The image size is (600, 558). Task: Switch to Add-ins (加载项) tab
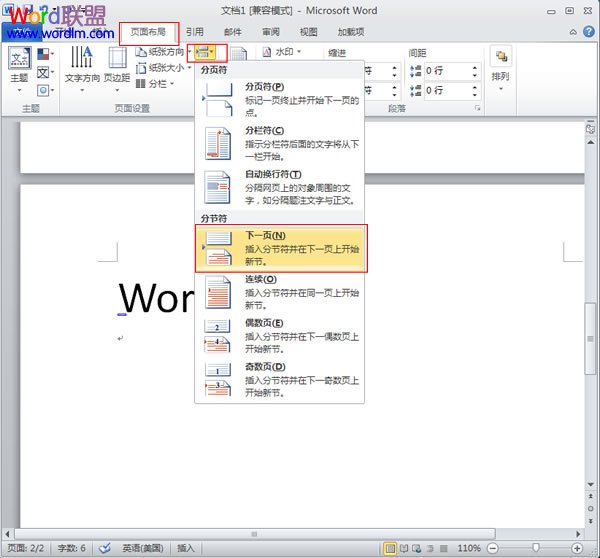tap(351, 32)
